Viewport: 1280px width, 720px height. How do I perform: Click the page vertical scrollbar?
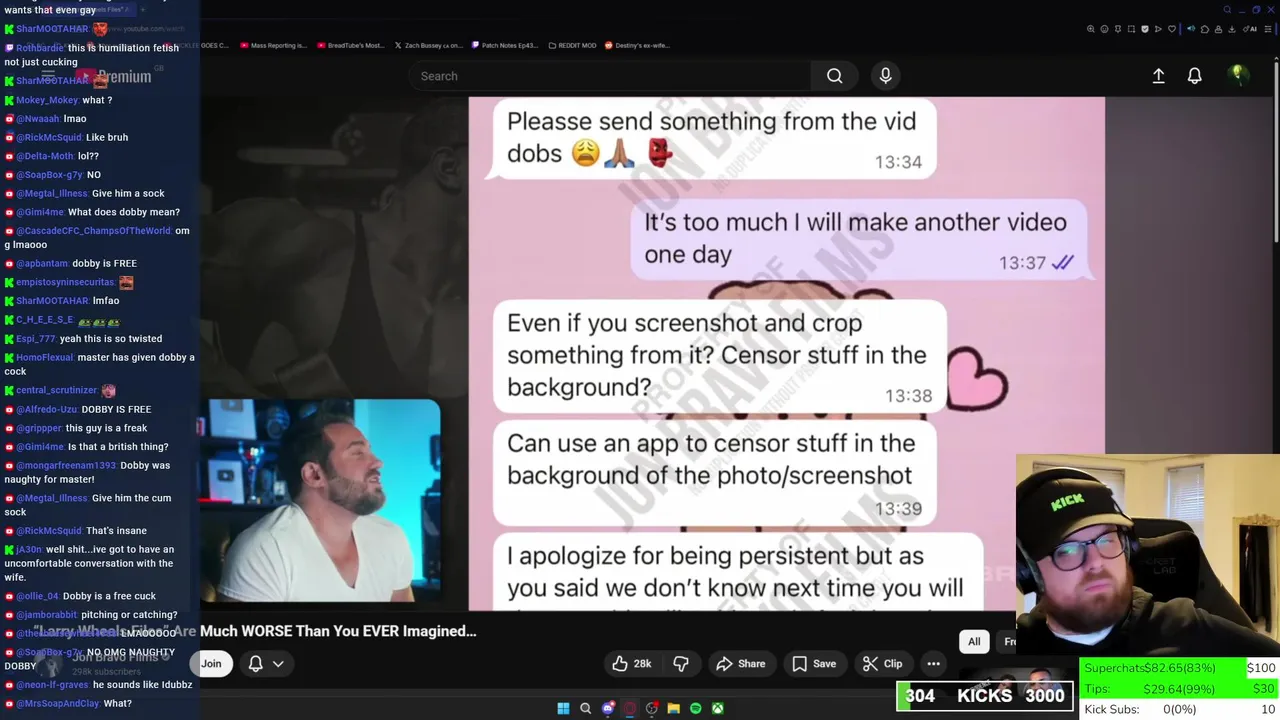1275,150
